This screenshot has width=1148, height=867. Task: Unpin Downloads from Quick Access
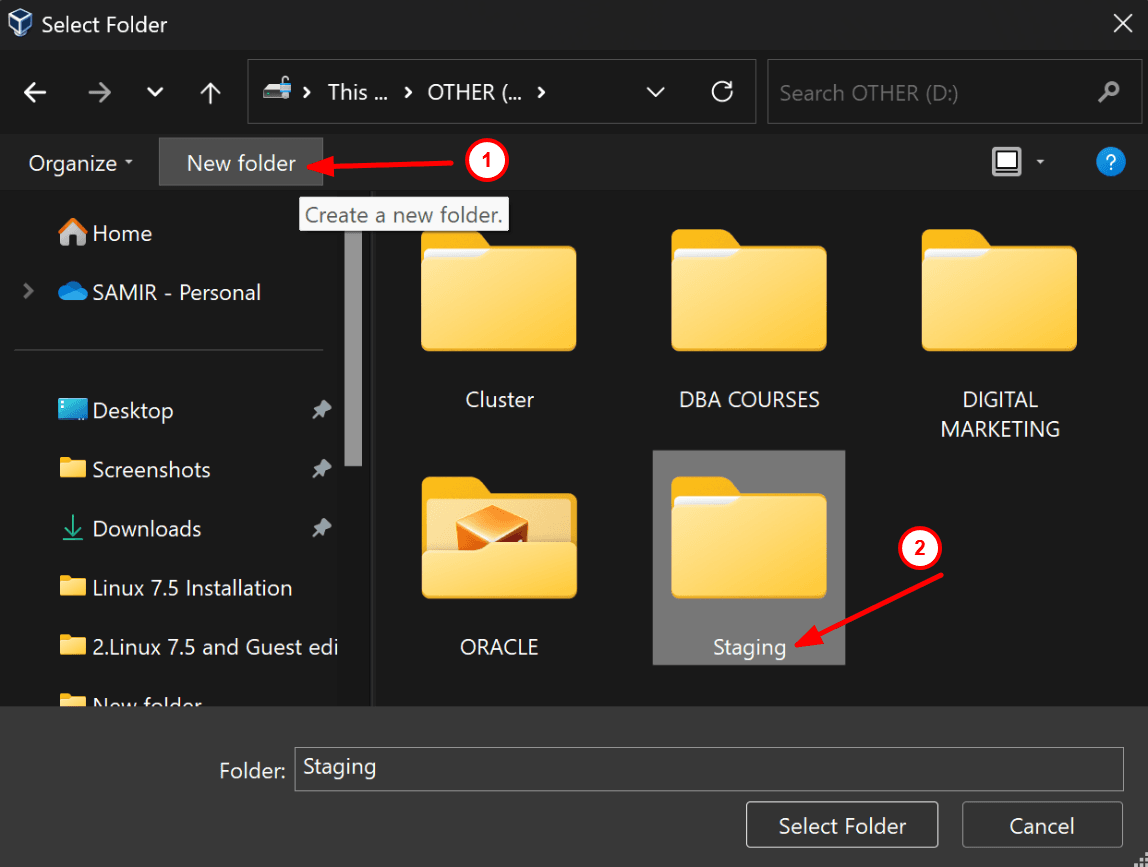click(x=321, y=528)
